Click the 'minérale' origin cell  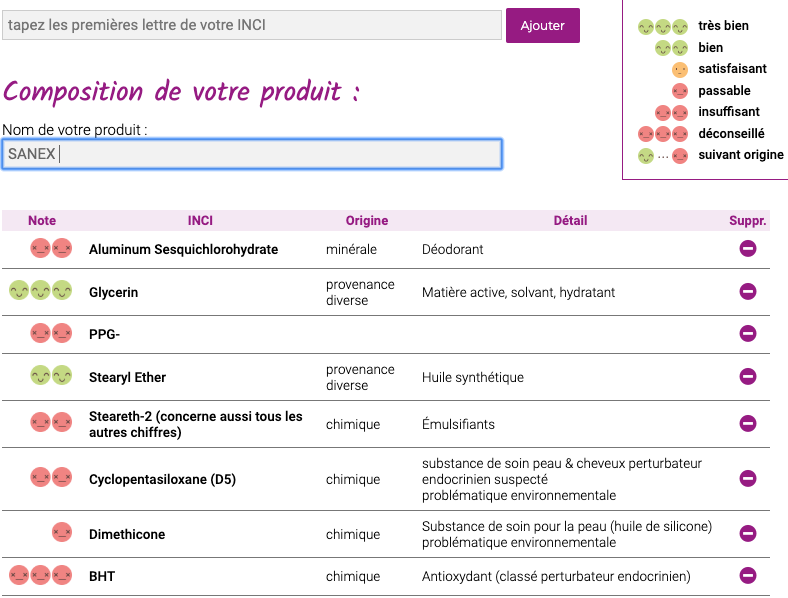tap(351, 249)
